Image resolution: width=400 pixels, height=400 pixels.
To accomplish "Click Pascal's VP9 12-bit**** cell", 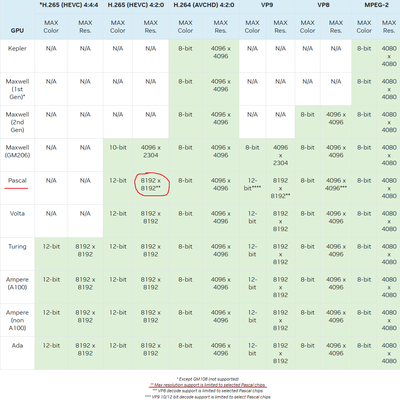I will pyautogui.click(x=252, y=184).
